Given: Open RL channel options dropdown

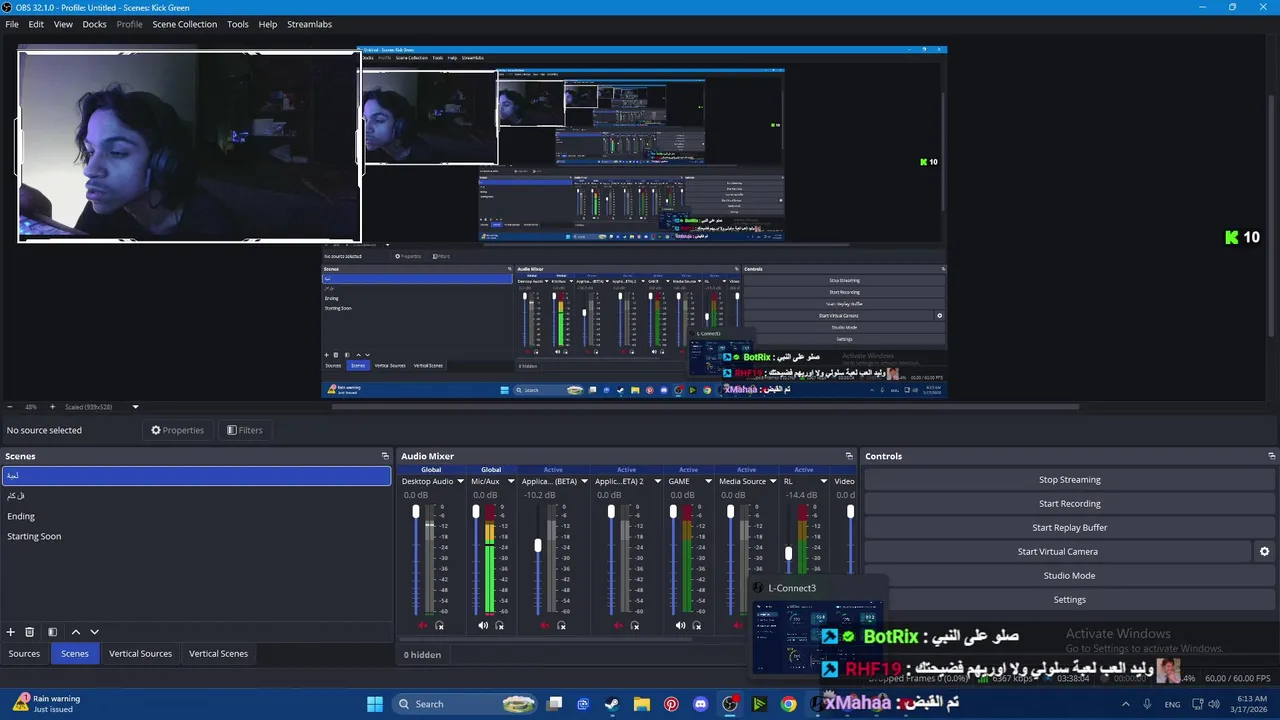Looking at the screenshot, I should pos(824,481).
